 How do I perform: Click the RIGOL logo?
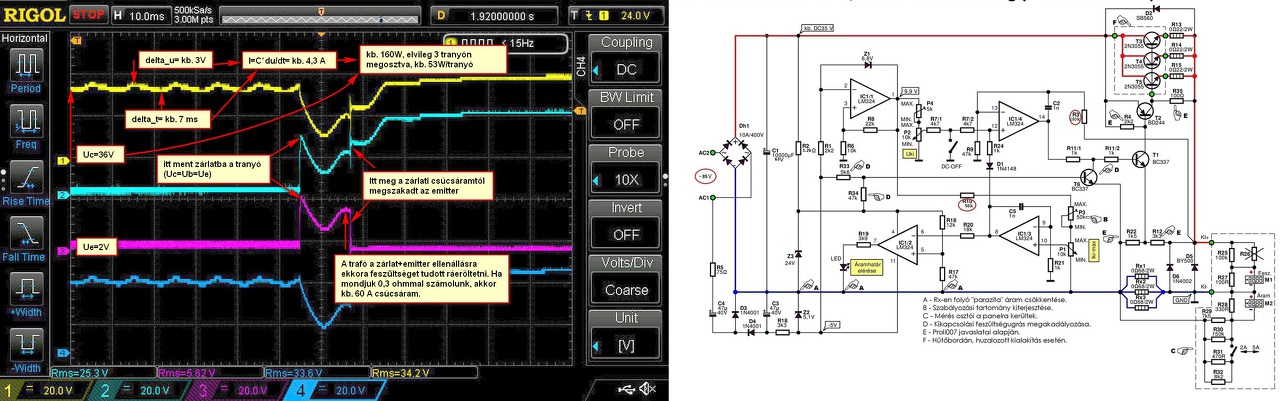pyautogui.click(x=34, y=15)
